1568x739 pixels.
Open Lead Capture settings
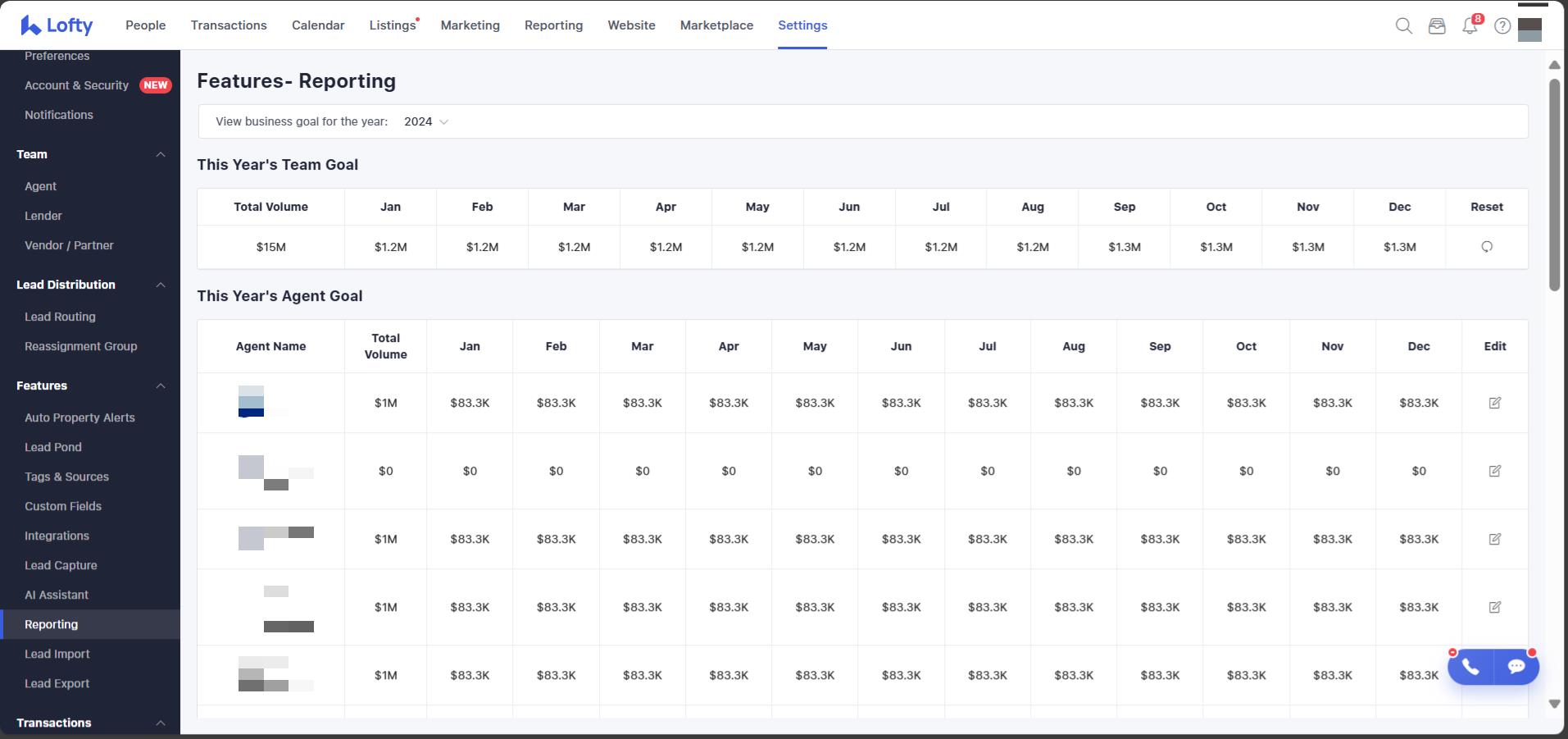61,565
